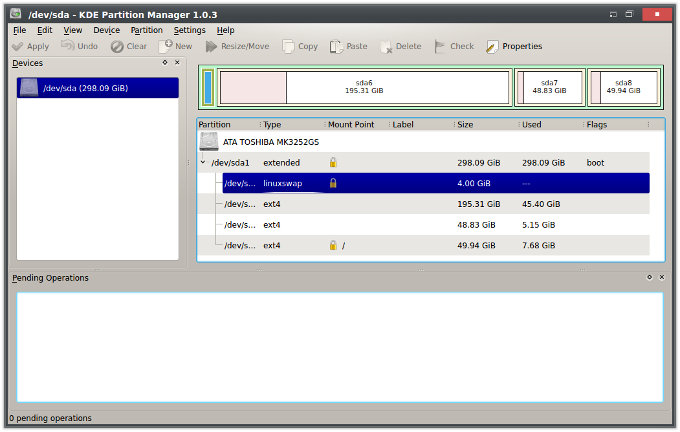Viewport: 680px width, 432px height.
Task: Open the Device menu
Action: (x=107, y=30)
